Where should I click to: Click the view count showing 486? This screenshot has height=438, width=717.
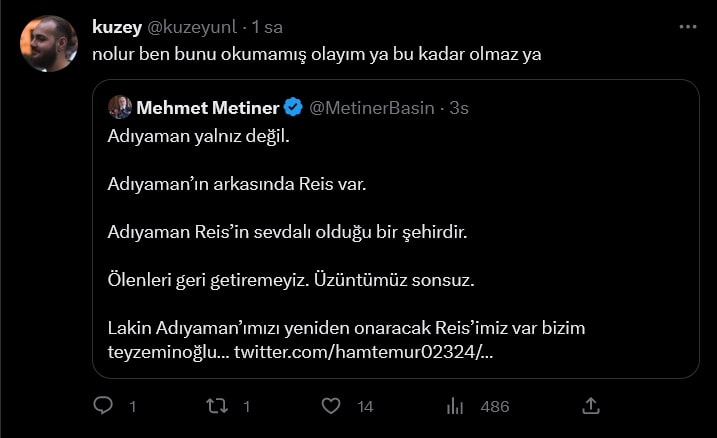(x=494, y=406)
